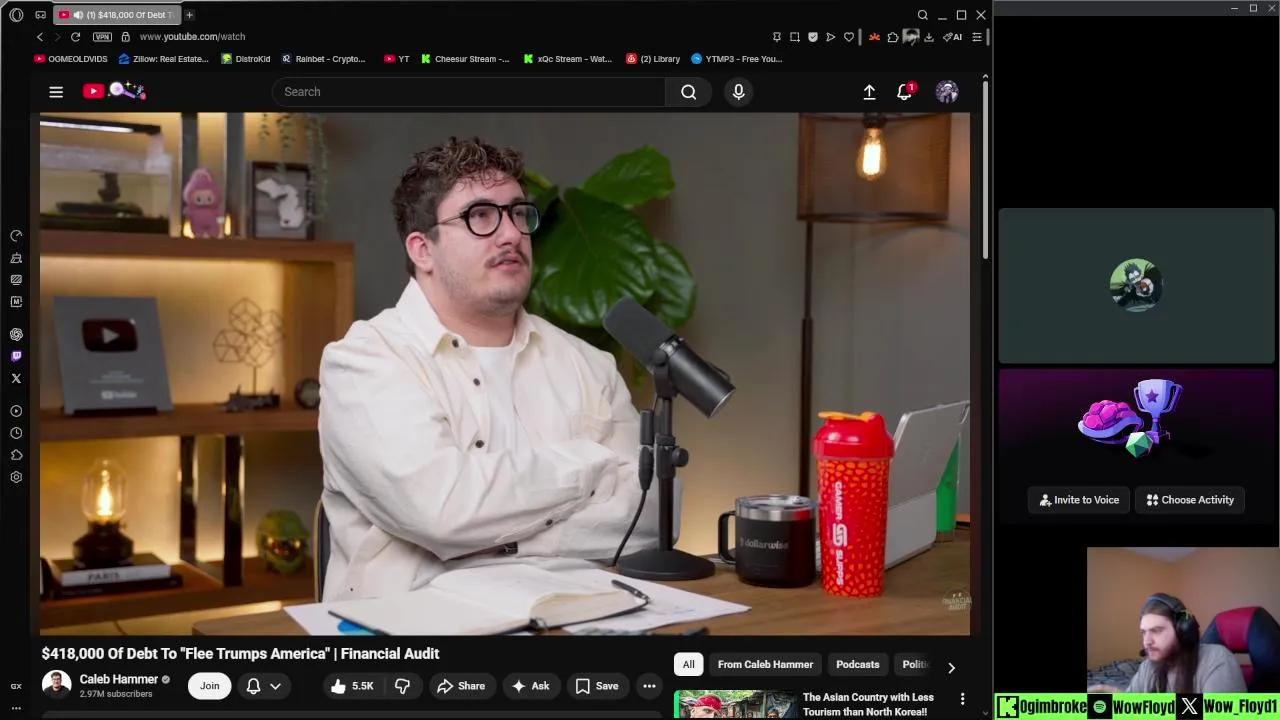Open sidebar Settings gear icon
1280x720 pixels.
click(16, 477)
